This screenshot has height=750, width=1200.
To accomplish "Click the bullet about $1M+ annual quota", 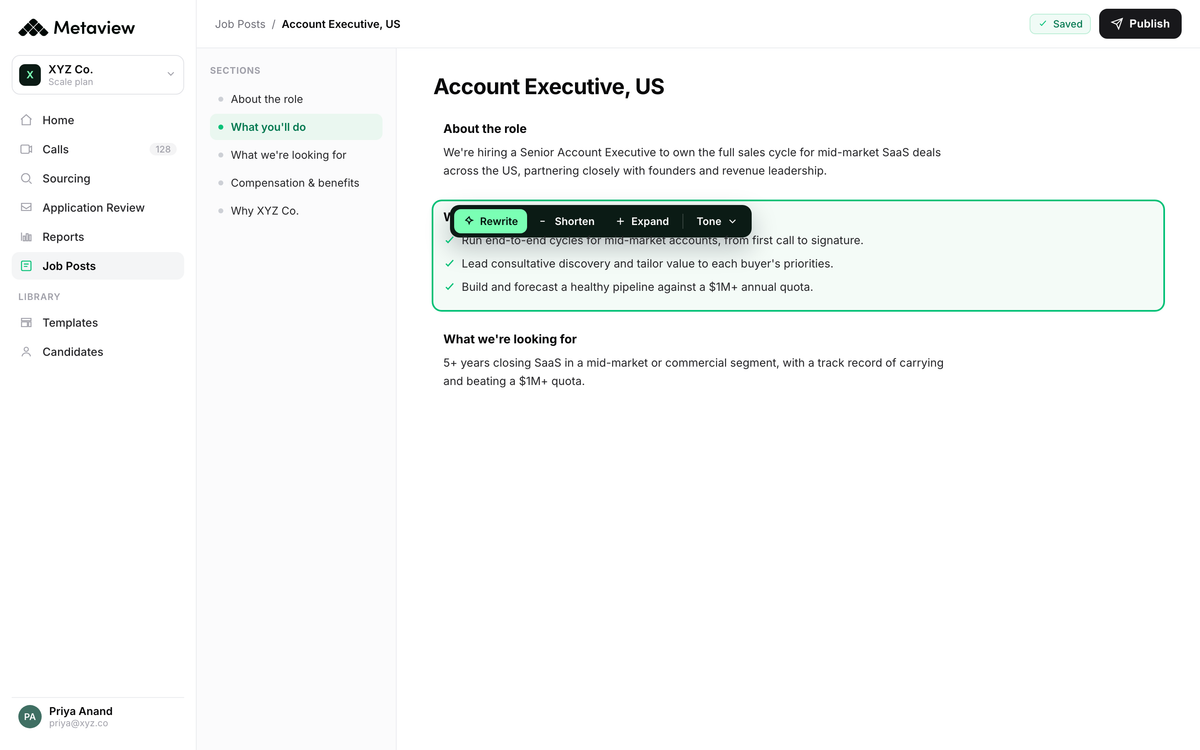I will [x=637, y=287].
